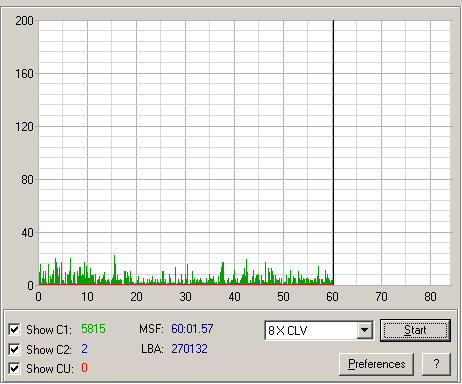Click the MSF: label text
Screen dimensions: 462x384
pos(151,329)
